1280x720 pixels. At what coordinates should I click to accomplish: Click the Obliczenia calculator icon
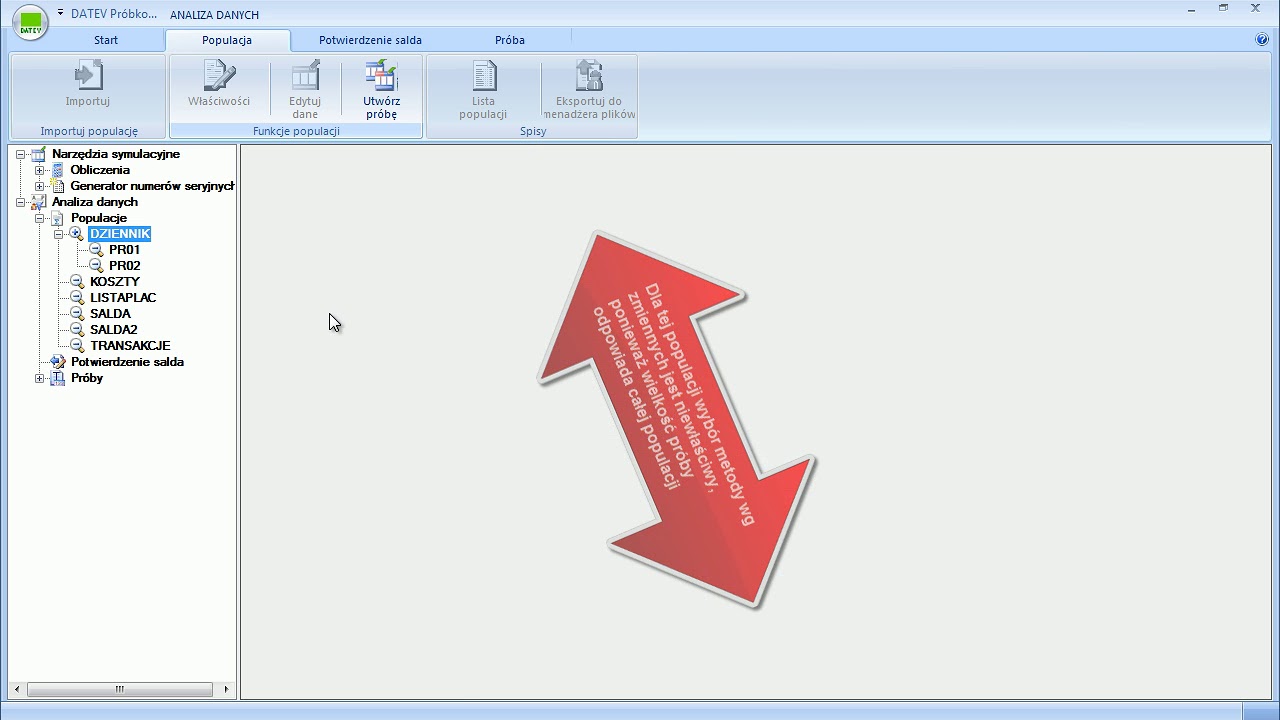(57, 170)
